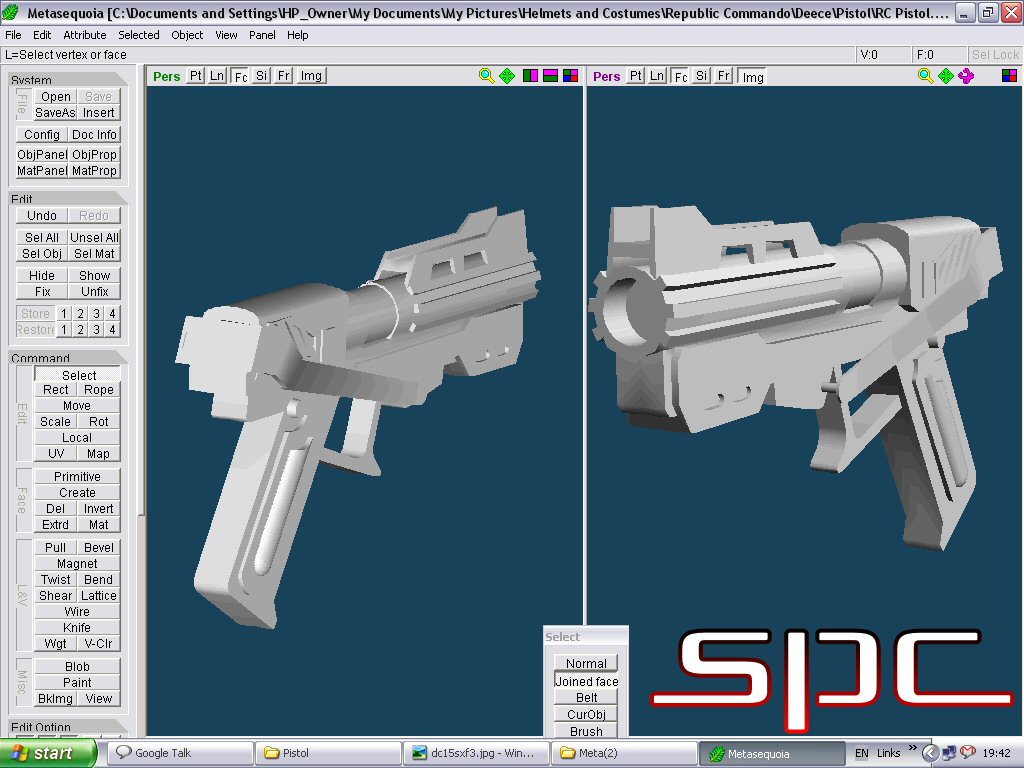
Task: Click Store slot 1 button
Action: coord(64,313)
